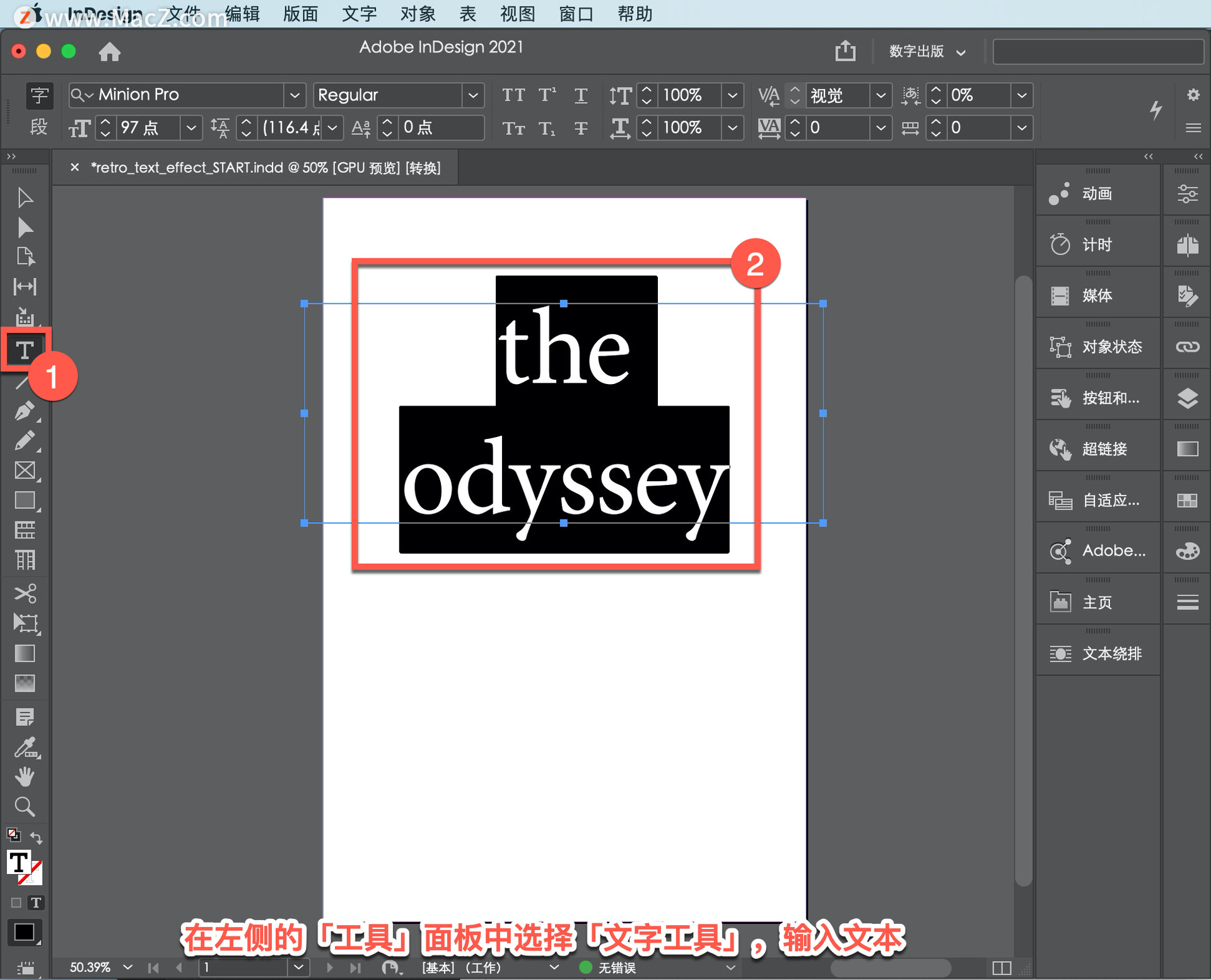Image resolution: width=1211 pixels, height=980 pixels.
Task: Click the fill and stroke color swatch
Action: tap(24, 868)
